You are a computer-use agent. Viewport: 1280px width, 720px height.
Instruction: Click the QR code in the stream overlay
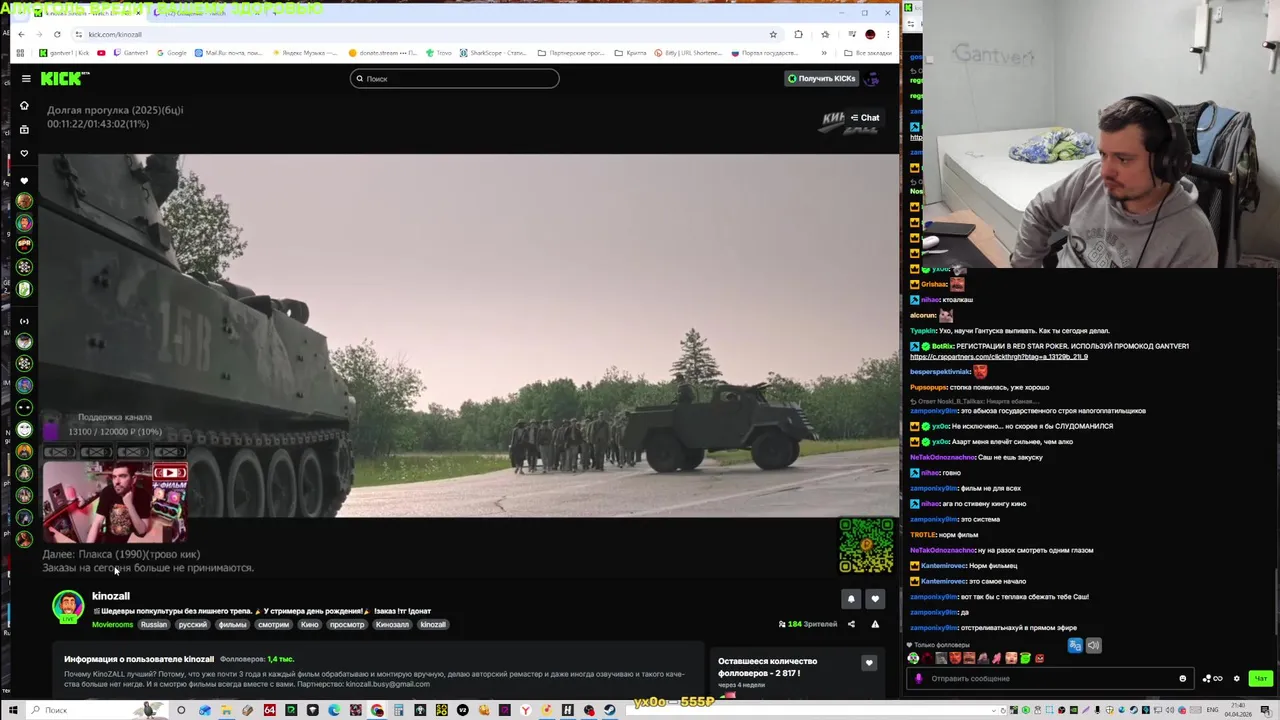(866, 545)
